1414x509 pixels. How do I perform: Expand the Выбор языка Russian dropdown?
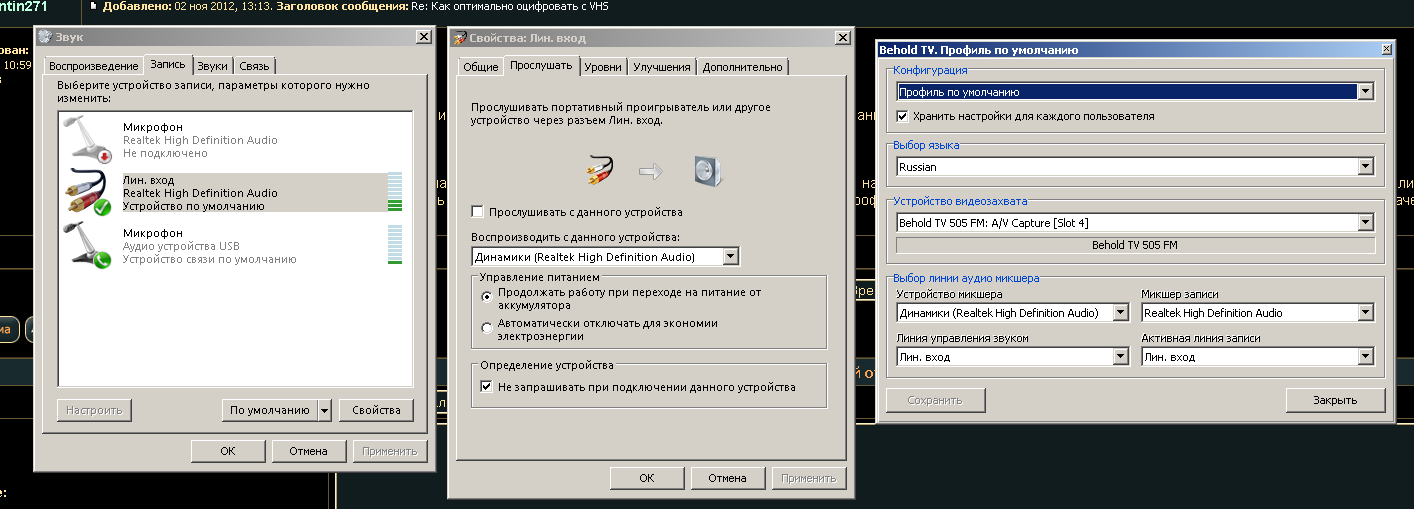pos(1365,167)
